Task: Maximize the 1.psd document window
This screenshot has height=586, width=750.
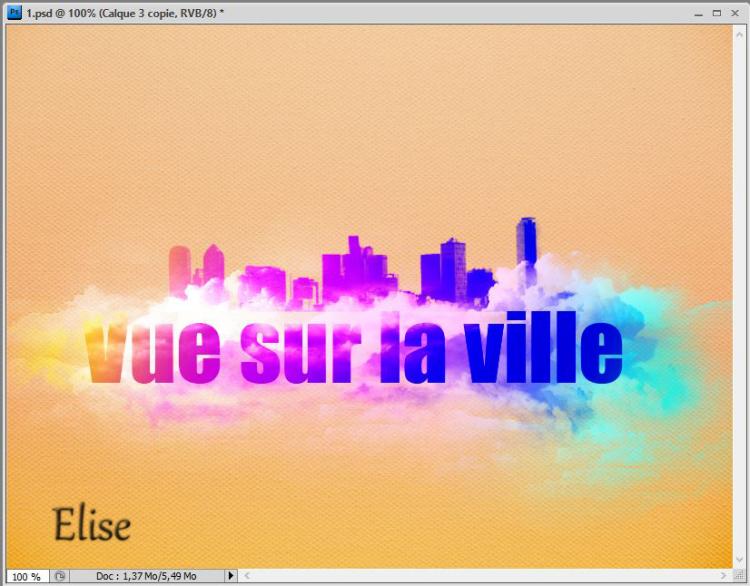Action: pos(717,13)
